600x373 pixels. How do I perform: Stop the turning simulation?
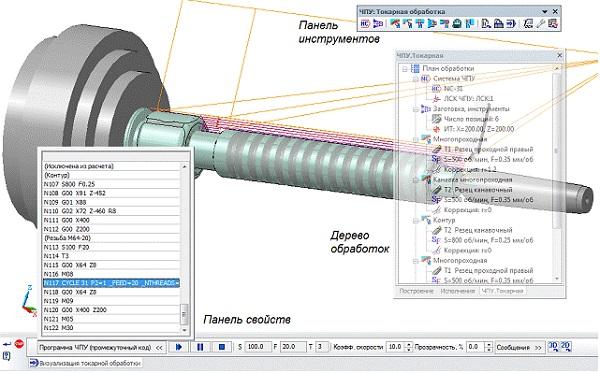pyautogui.click(x=222, y=347)
